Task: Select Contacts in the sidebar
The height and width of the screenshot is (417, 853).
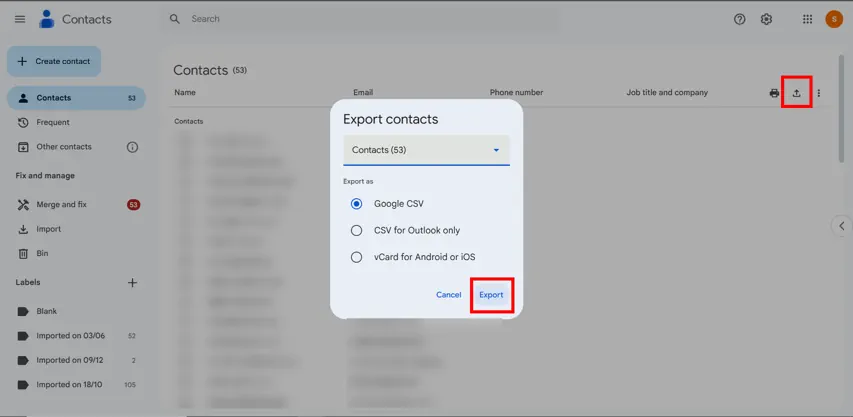Action: coord(76,98)
